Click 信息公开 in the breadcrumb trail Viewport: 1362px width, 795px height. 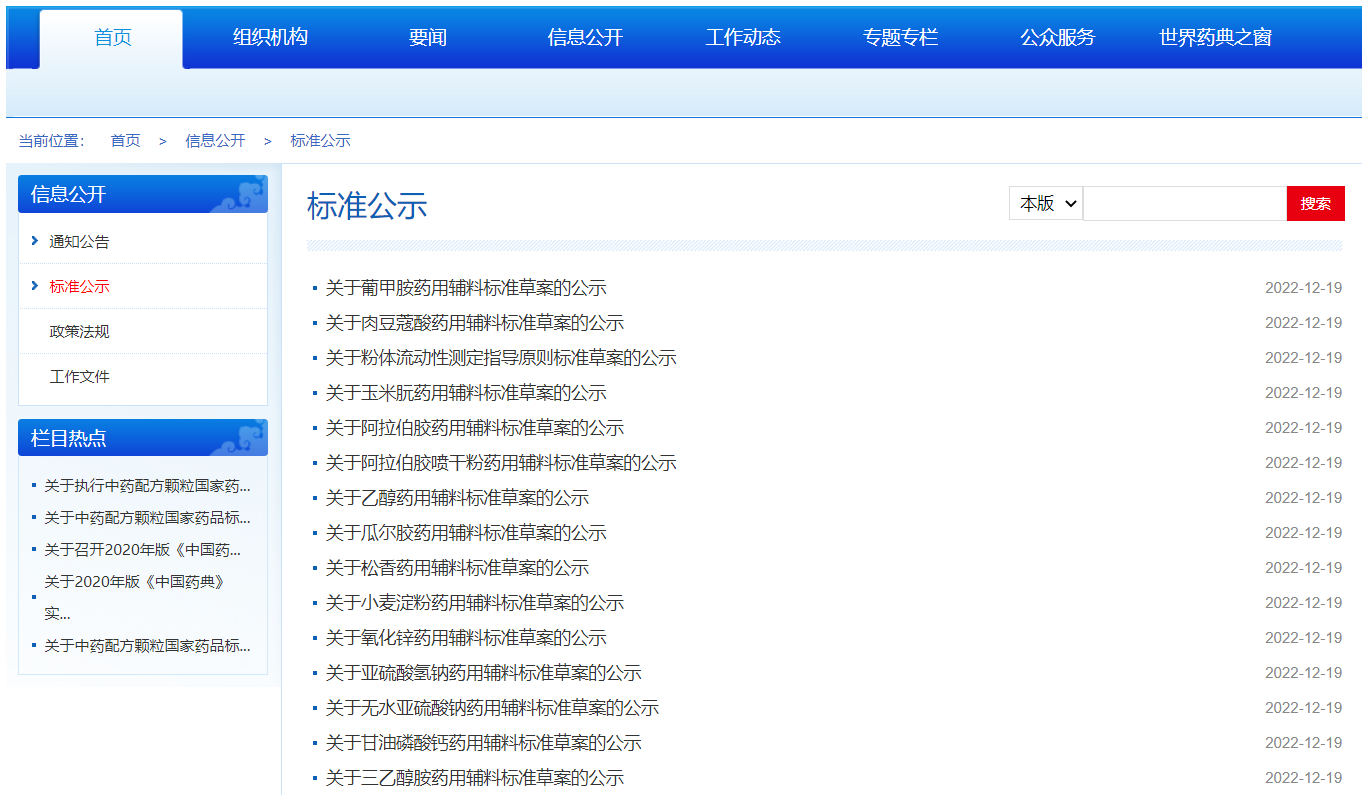[x=215, y=141]
